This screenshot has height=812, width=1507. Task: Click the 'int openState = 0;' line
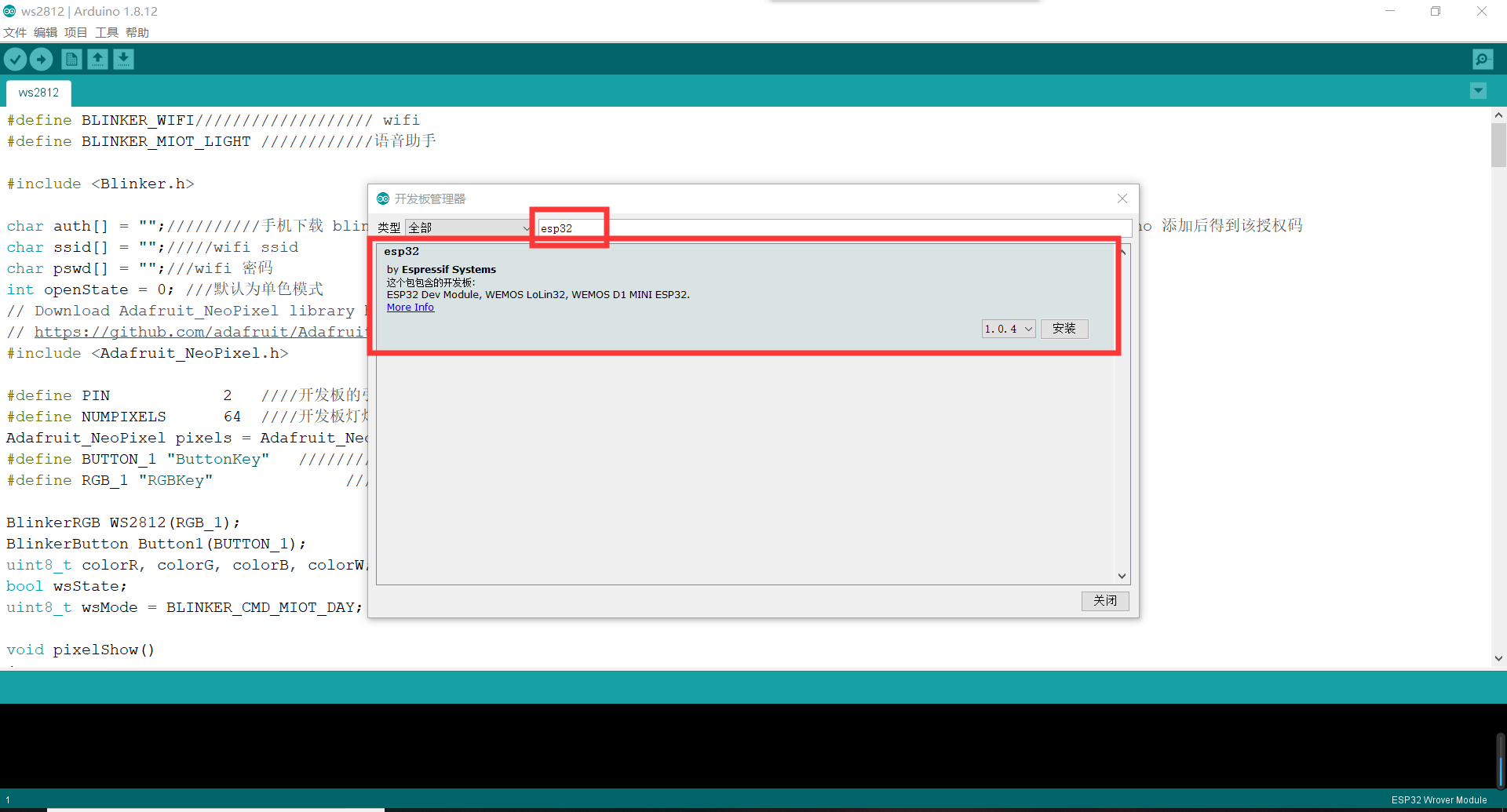click(165, 289)
